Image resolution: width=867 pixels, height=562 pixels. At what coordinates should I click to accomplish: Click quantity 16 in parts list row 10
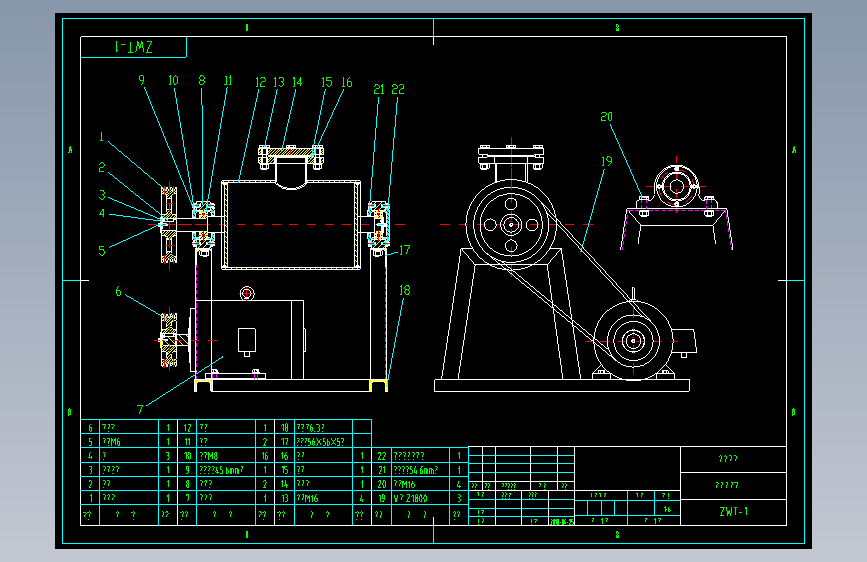coord(265,456)
